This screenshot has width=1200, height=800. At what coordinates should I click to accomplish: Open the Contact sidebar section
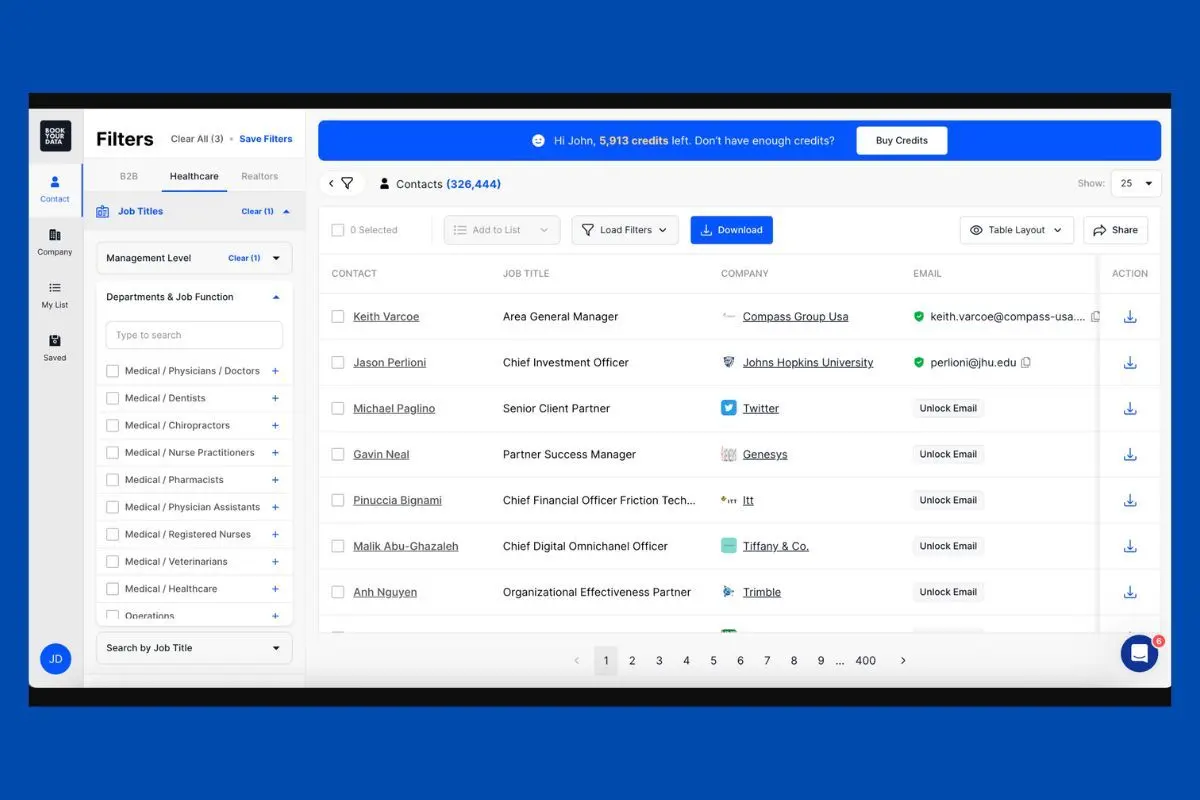point(55,188)
